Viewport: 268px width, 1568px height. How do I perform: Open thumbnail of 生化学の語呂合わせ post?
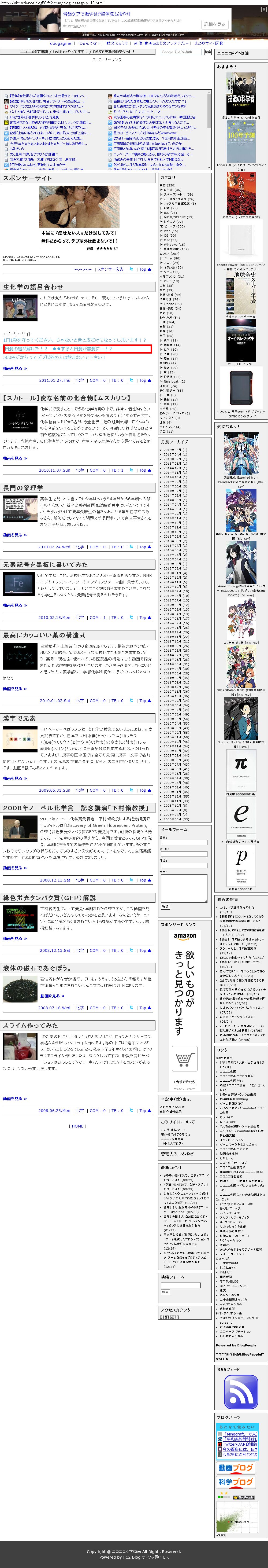pyautogui.click(x=20, y=308)
